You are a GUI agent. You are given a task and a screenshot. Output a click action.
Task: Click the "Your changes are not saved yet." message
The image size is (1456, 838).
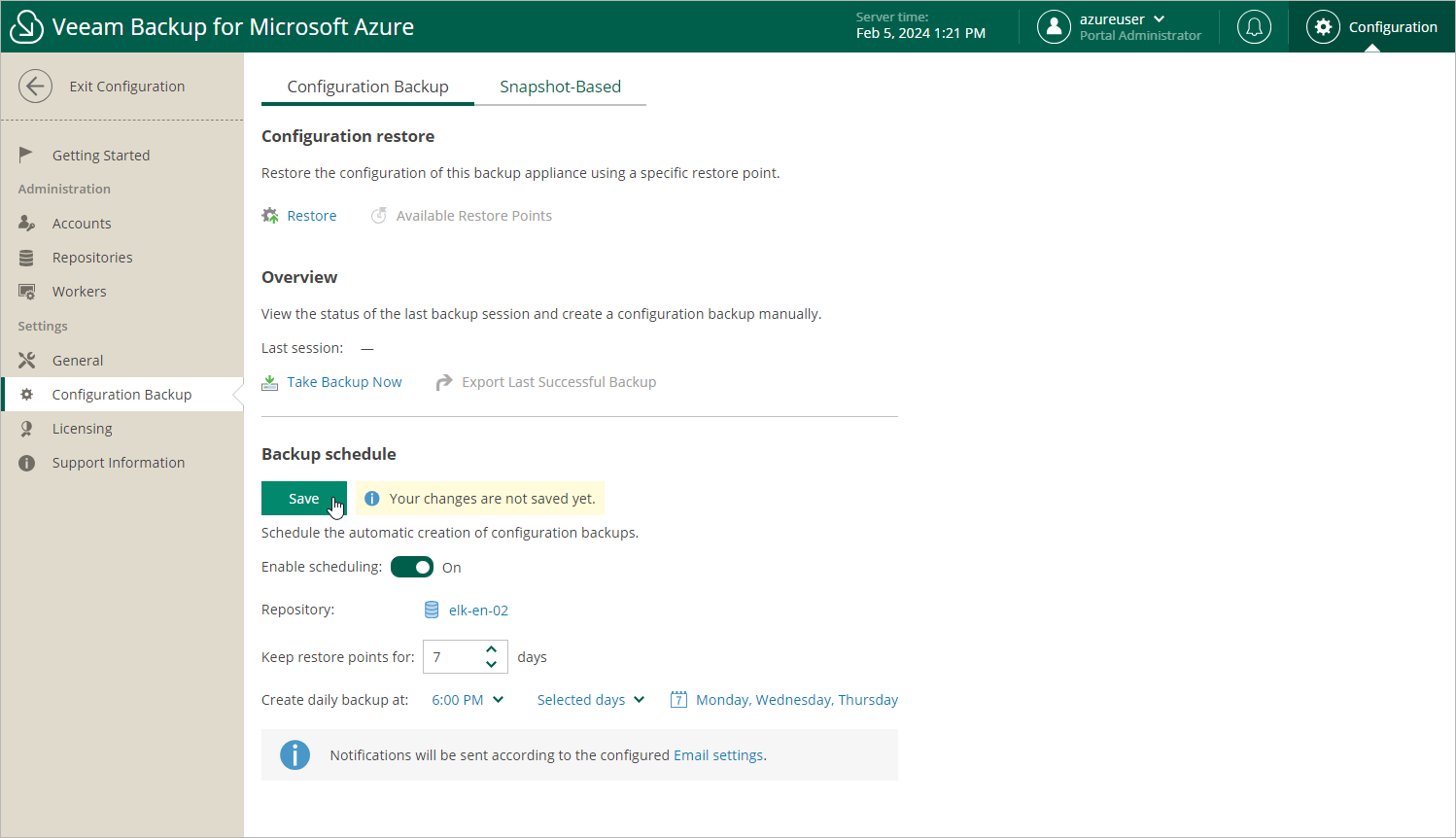[492, 499]
